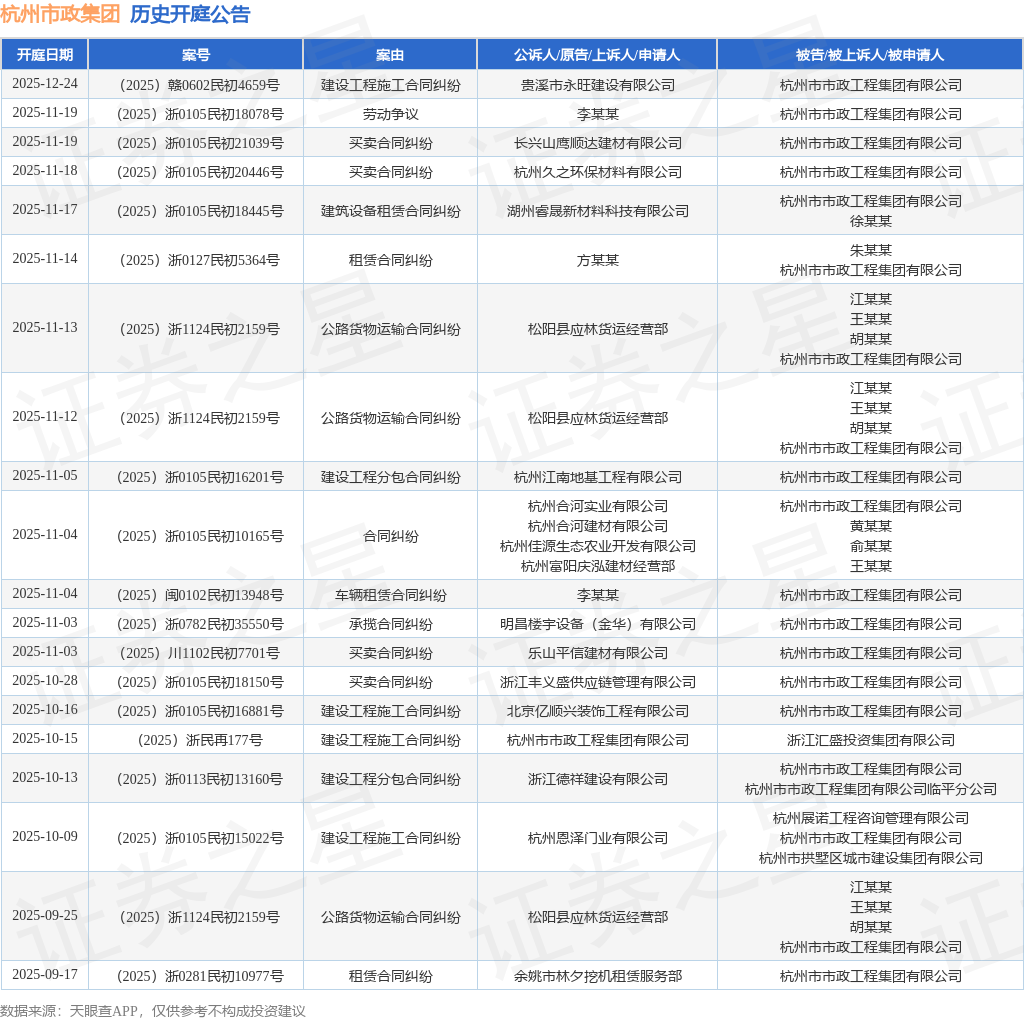The width and height of the screenshot is (1024, 1020).
Task: Click the 案号 column header
Action: click(x=195, y=55)
